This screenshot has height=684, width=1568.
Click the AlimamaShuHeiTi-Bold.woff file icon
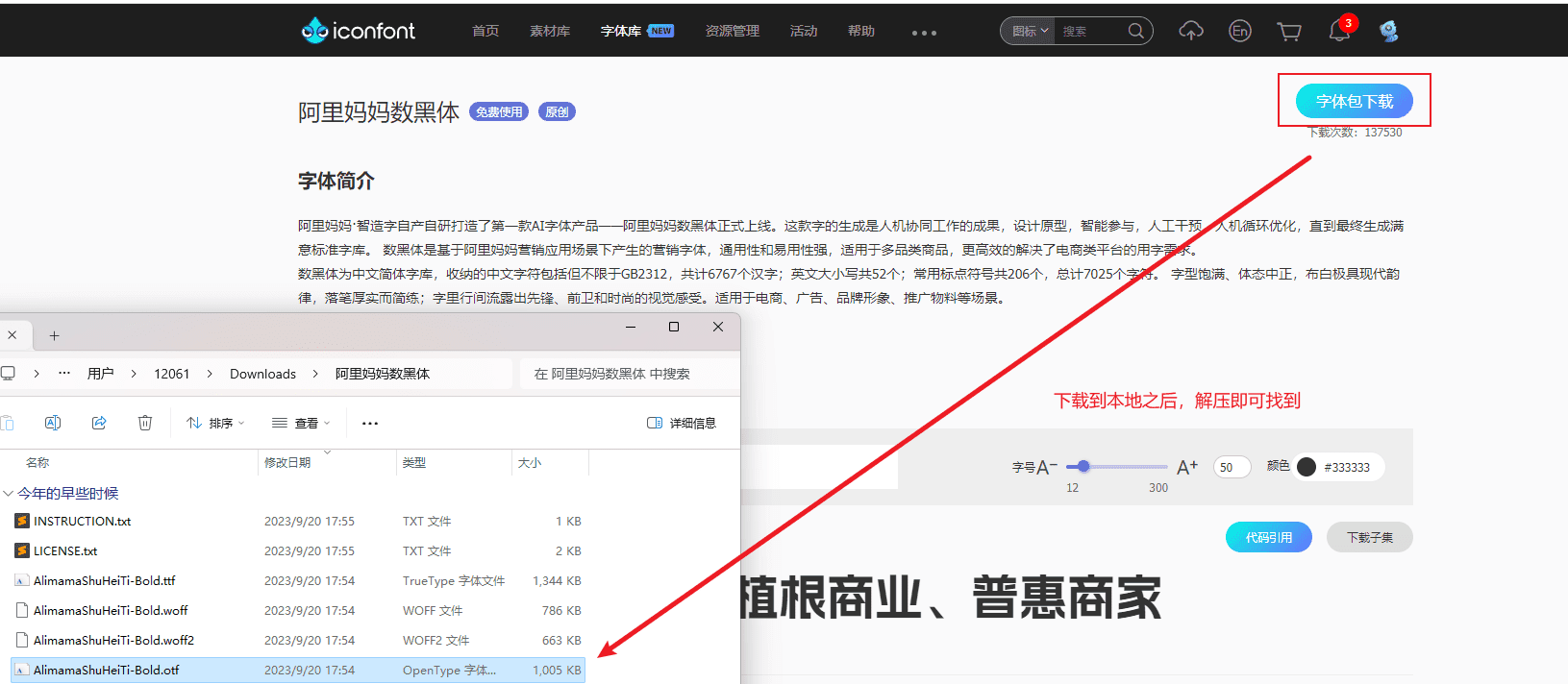tap(22, 610)
